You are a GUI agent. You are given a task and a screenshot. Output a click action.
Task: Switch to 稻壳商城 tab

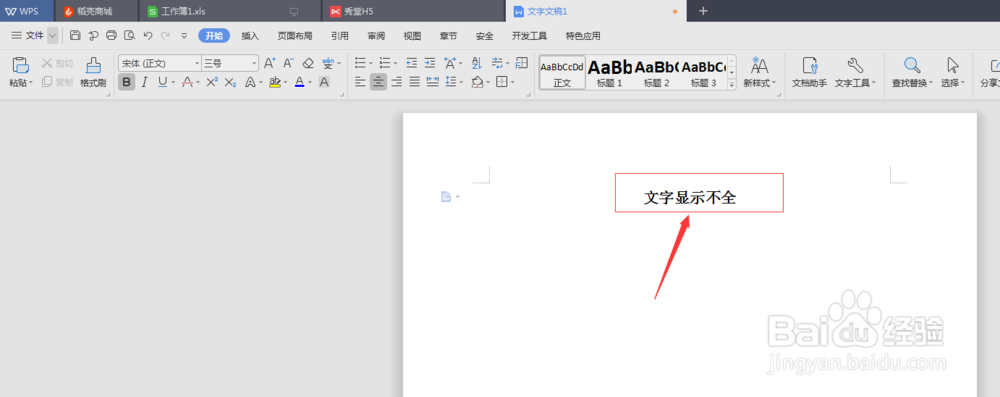tap(96, 11)
